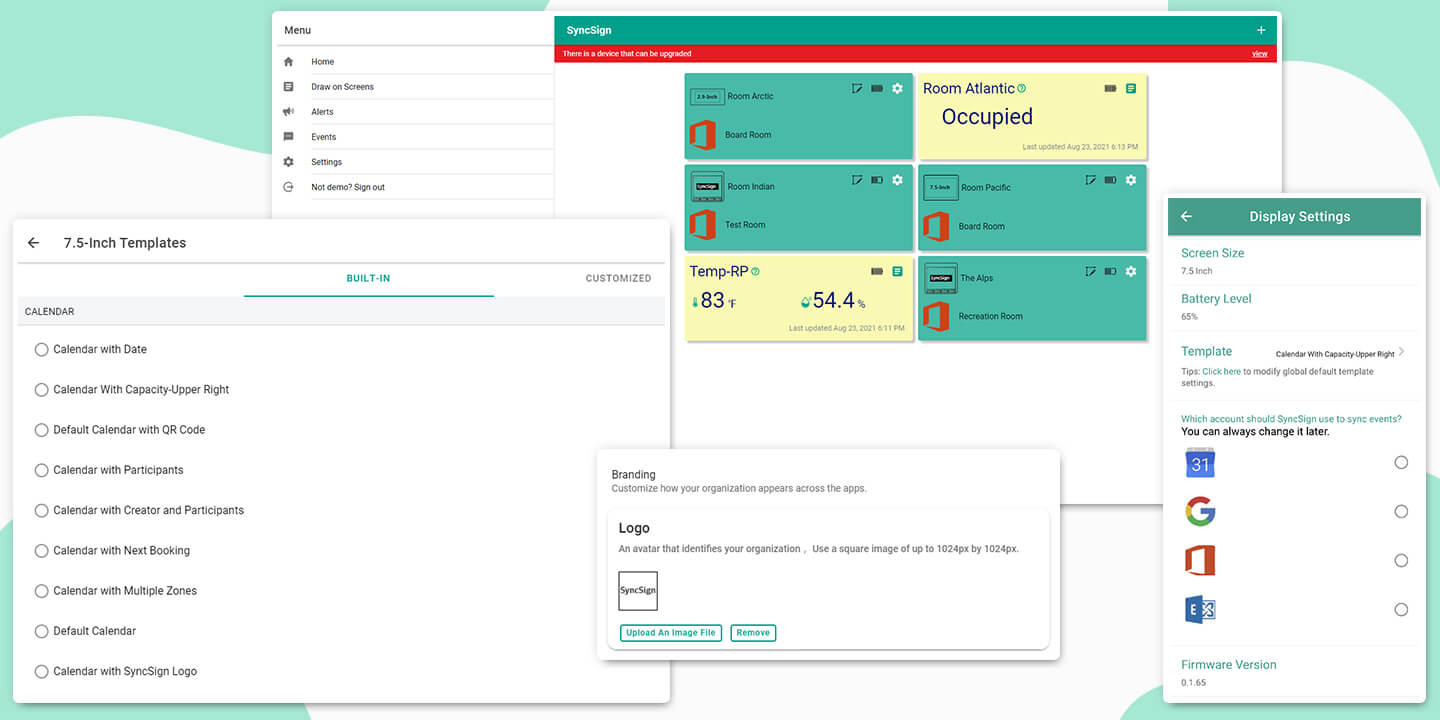Click the note icon on Room Atlantic card
Screen dimensions: 1440x720
click(x=1131, y=89)
